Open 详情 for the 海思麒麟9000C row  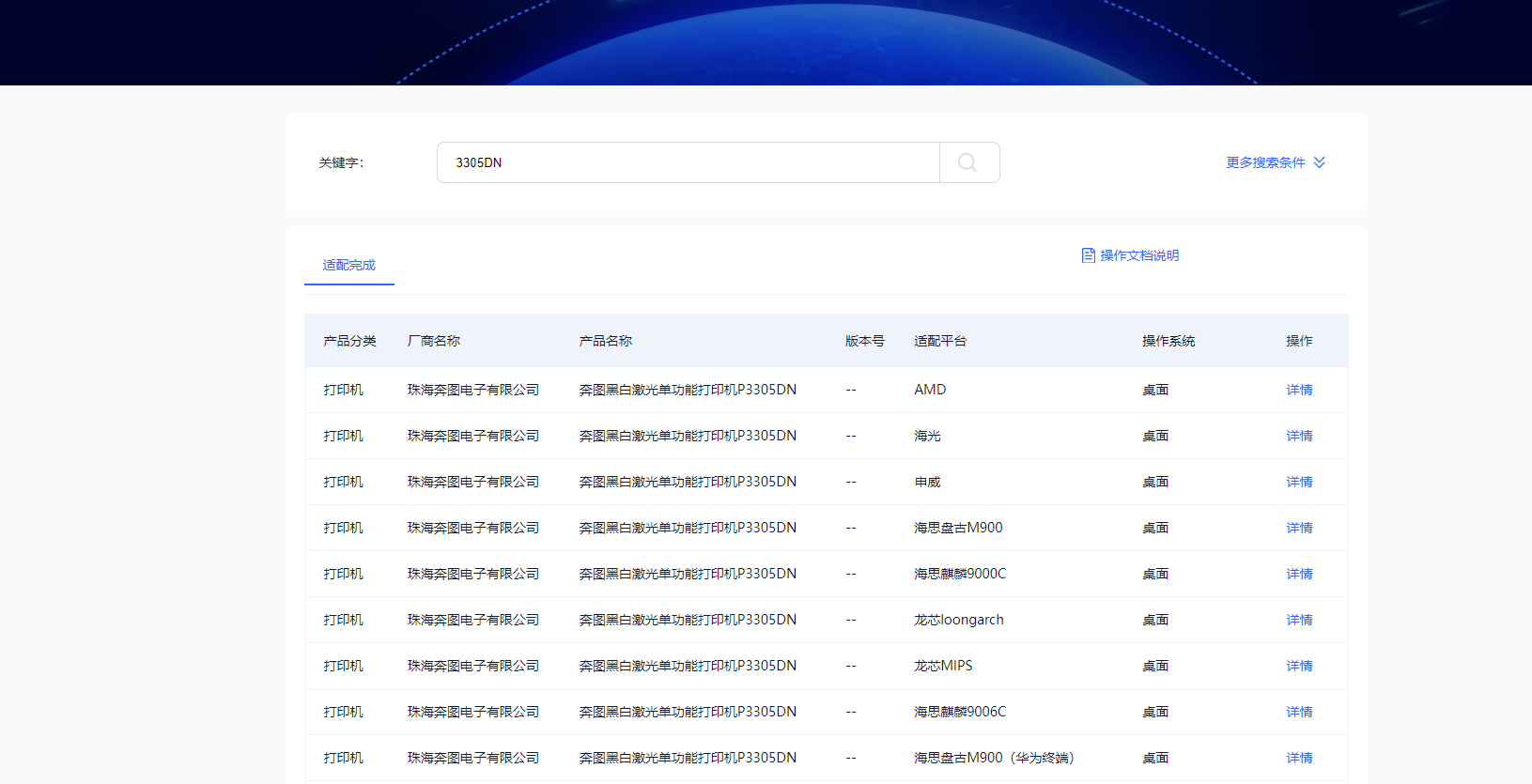click(1299, 574)
